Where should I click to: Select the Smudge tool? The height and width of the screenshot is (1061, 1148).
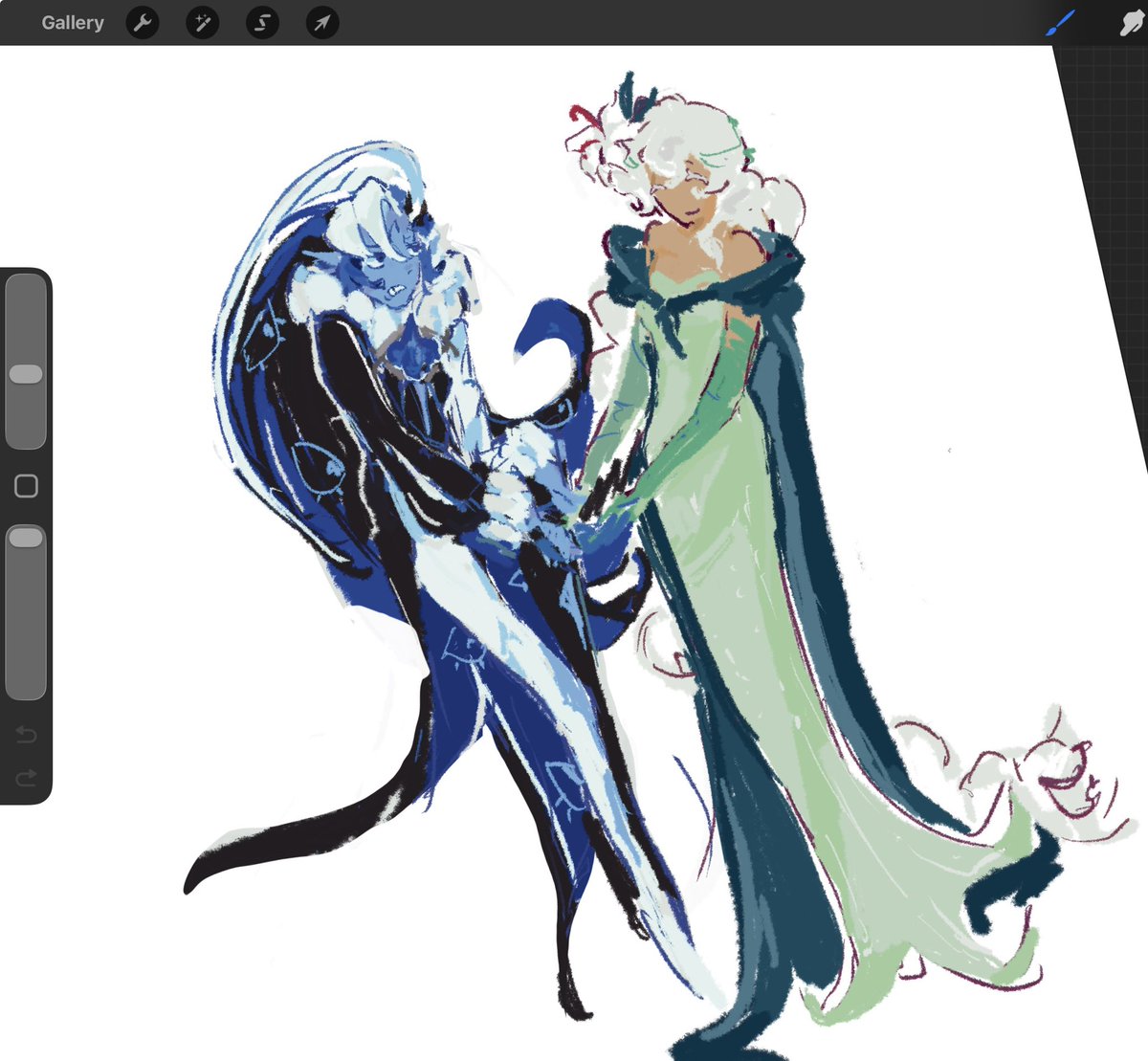click(1133, 22)
